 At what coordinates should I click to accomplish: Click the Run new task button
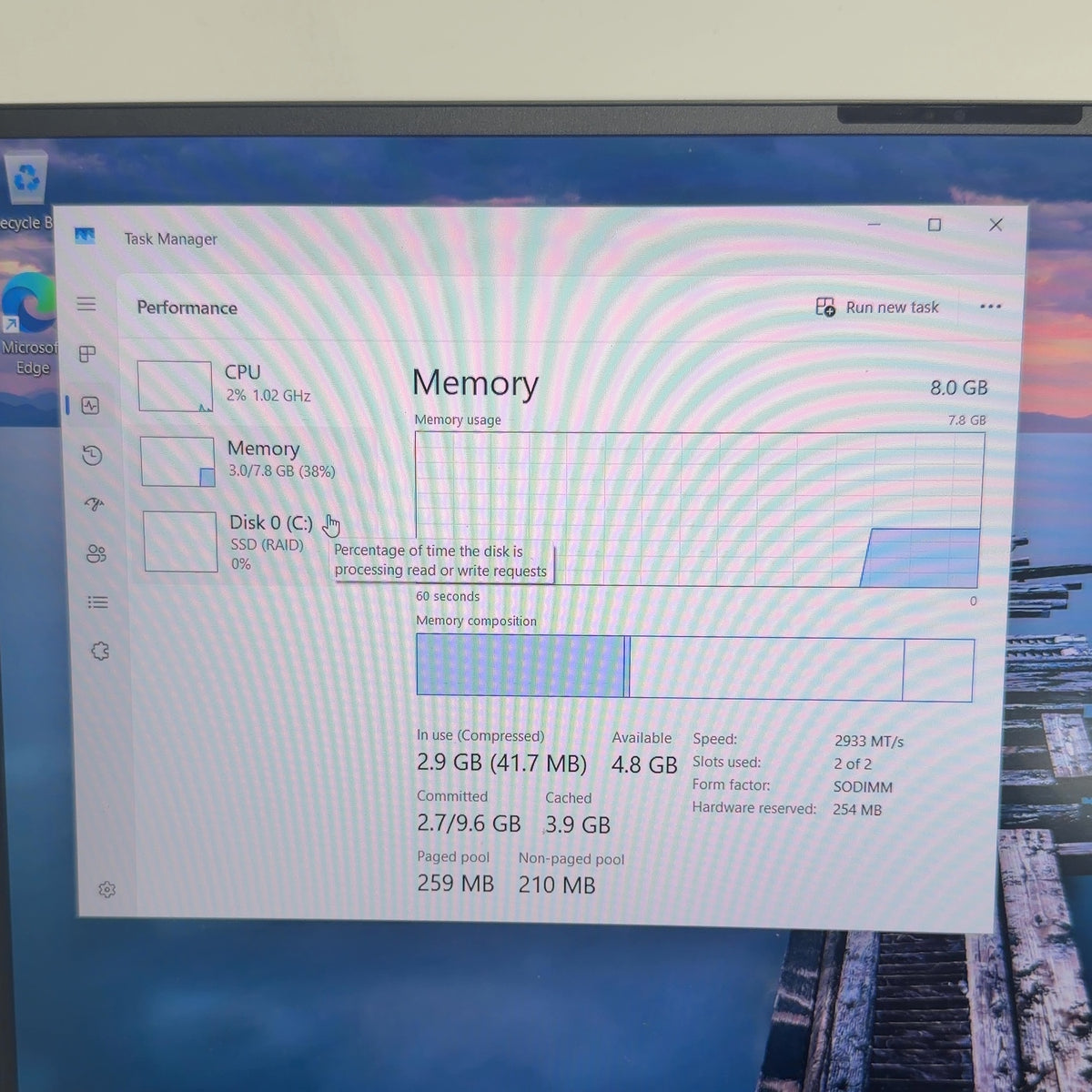(877, 308)
